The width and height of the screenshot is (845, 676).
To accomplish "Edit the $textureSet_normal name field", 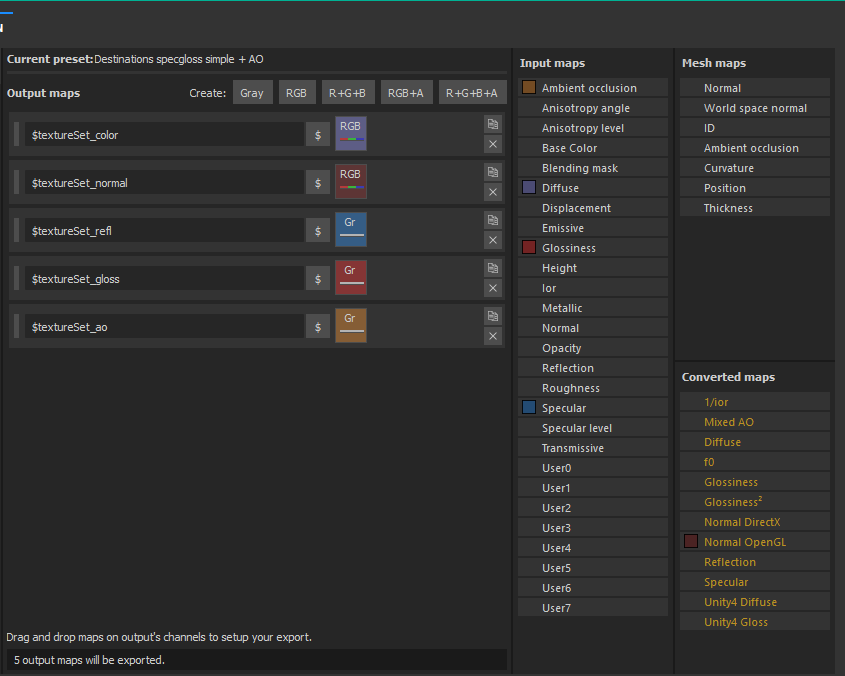I will (x=164, y=182).
